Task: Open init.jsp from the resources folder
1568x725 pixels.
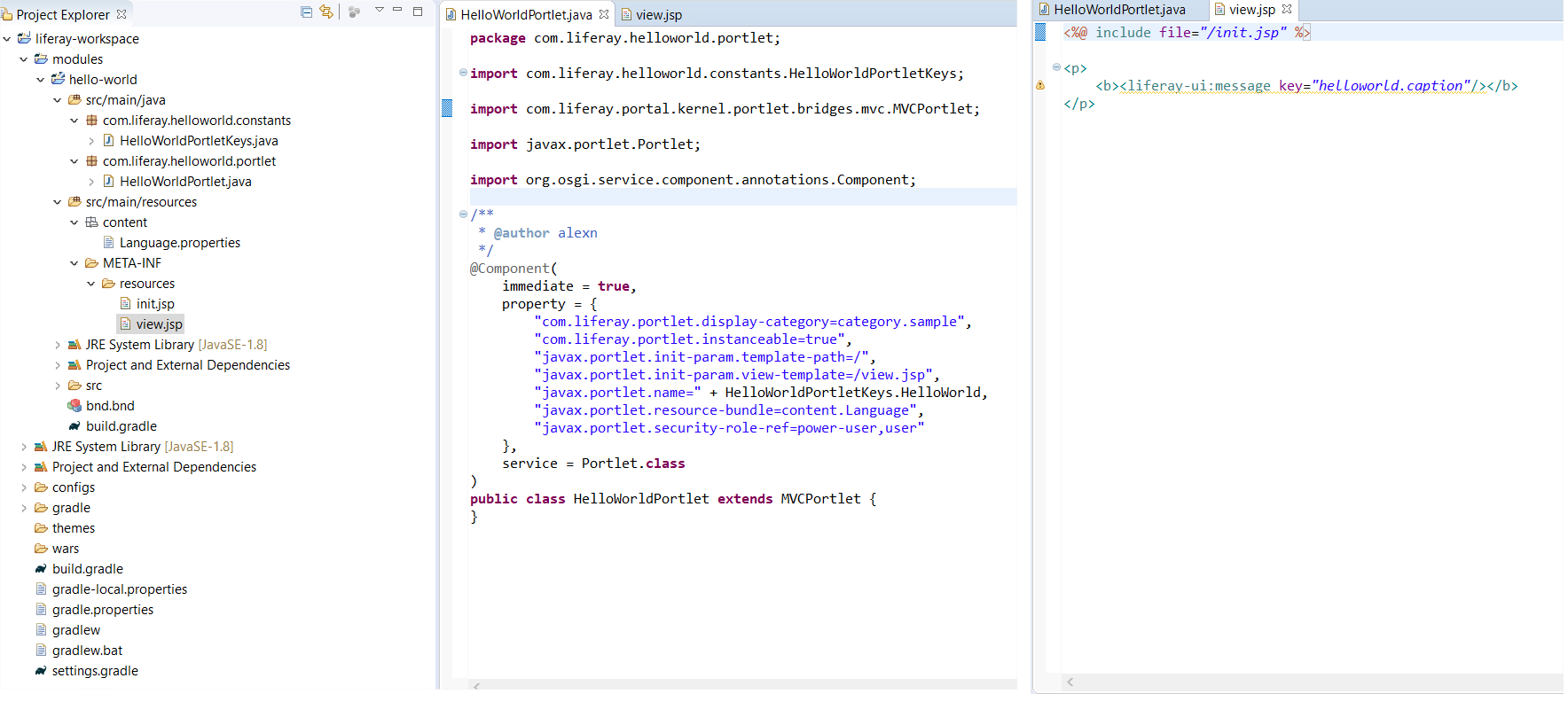Action: 155,304
